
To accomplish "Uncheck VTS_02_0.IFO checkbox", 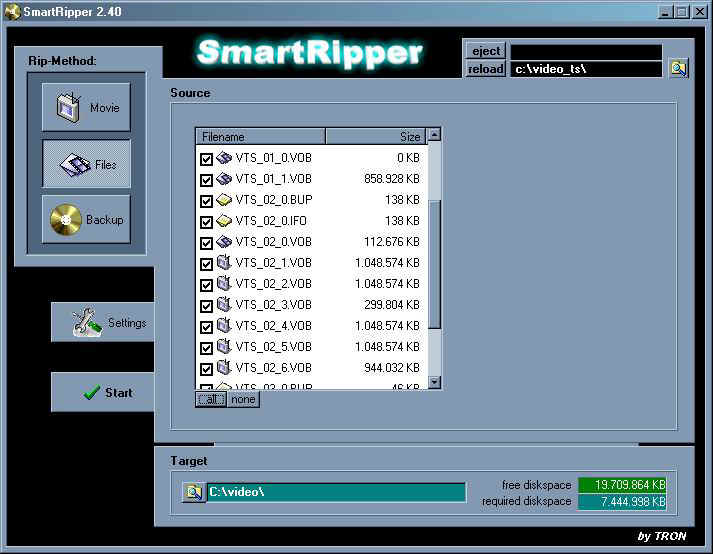I will (x=206, y=222).
